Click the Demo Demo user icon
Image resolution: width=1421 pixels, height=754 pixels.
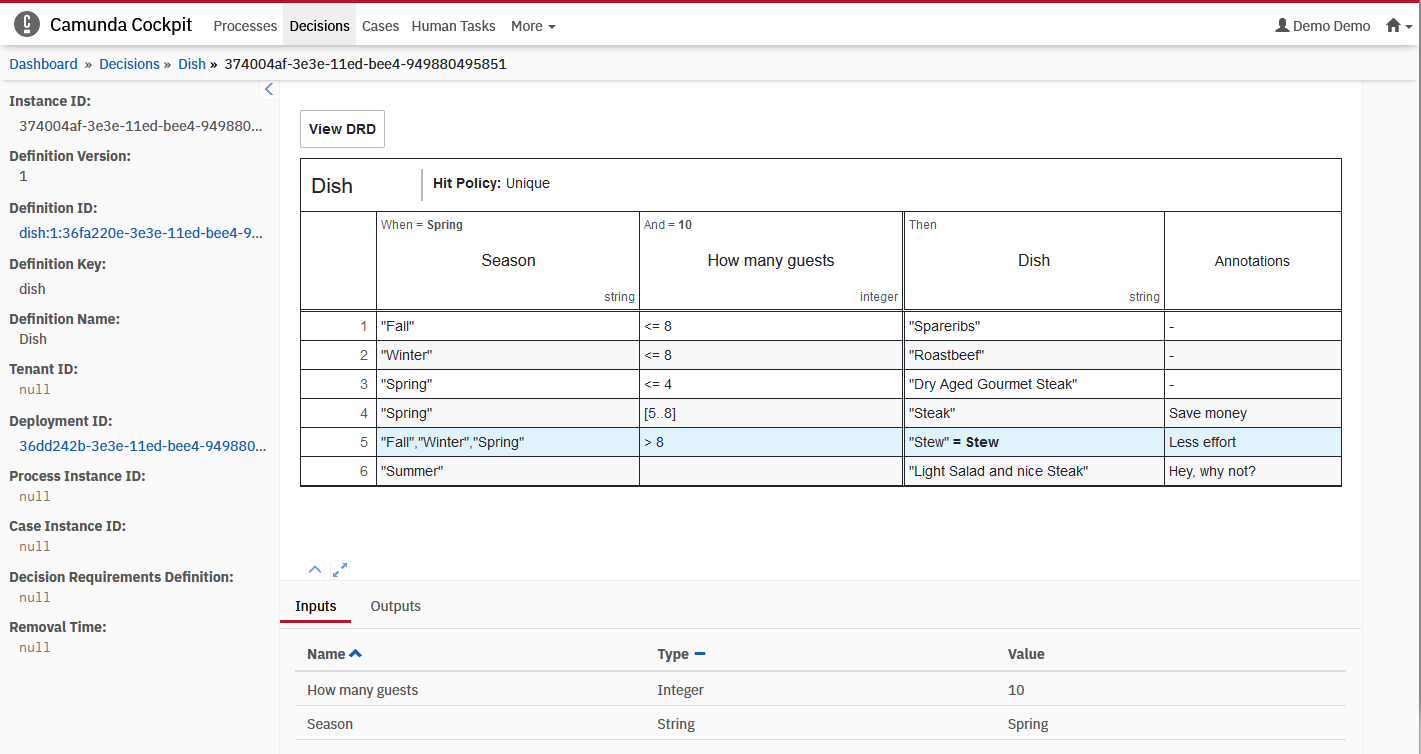point(1282,26)
